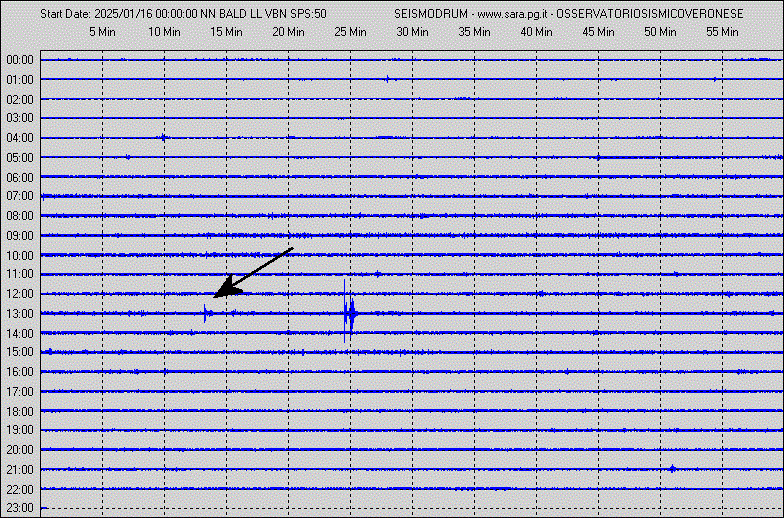Click the 40 Min column header
784x518 pixels.
[536, 32]
